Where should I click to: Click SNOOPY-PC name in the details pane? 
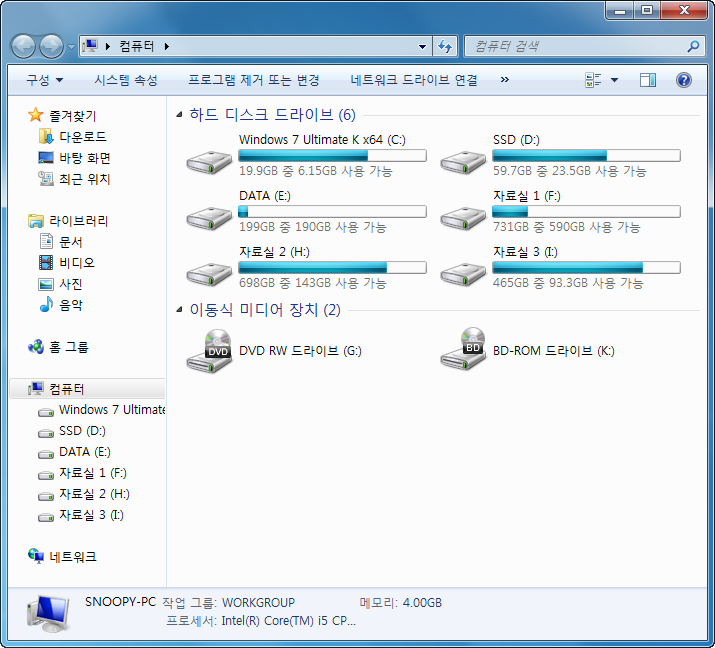pyautogui.click(x=120, y=602)
